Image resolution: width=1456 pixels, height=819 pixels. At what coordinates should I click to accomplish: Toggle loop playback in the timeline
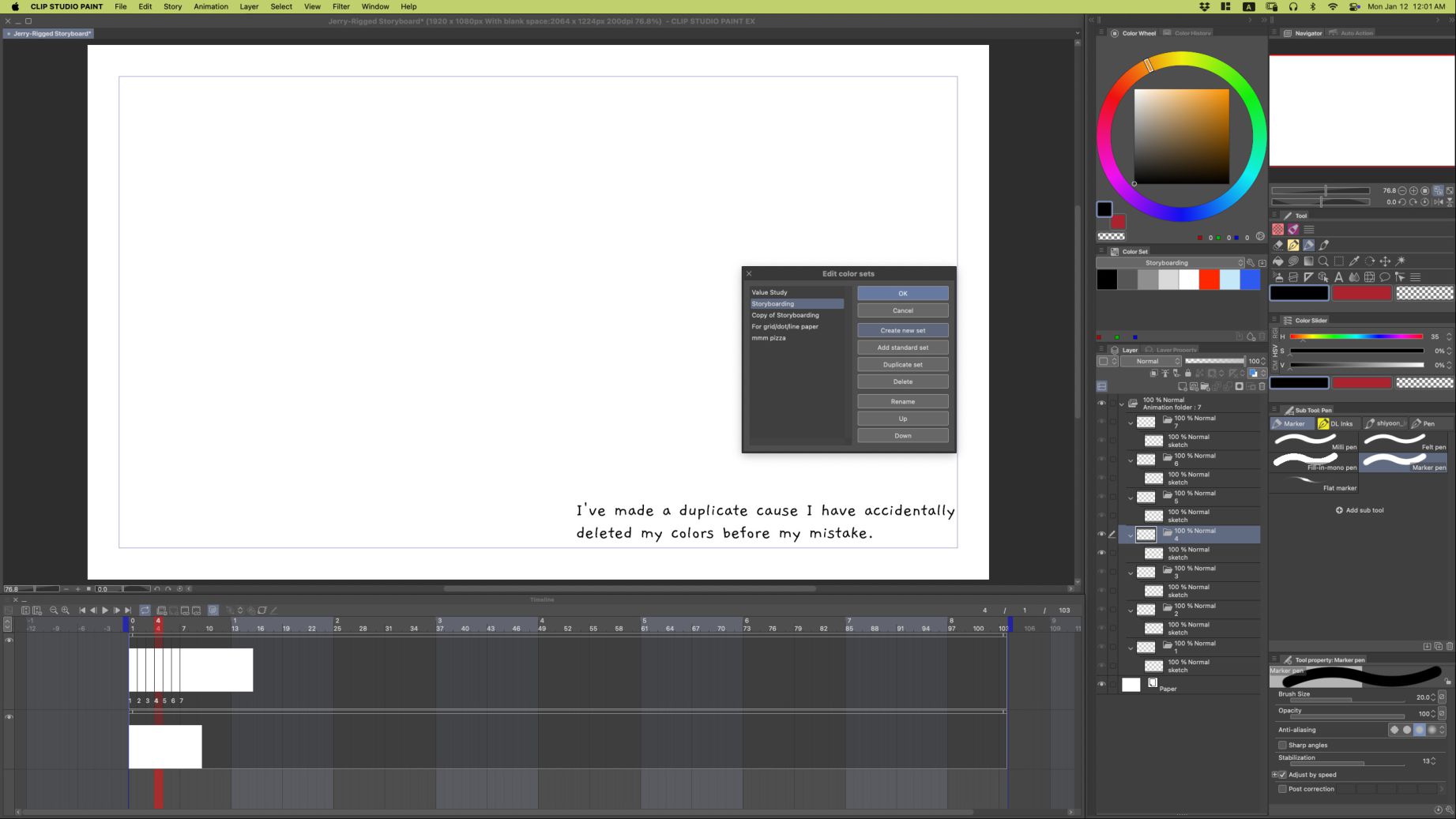point(145,610)
